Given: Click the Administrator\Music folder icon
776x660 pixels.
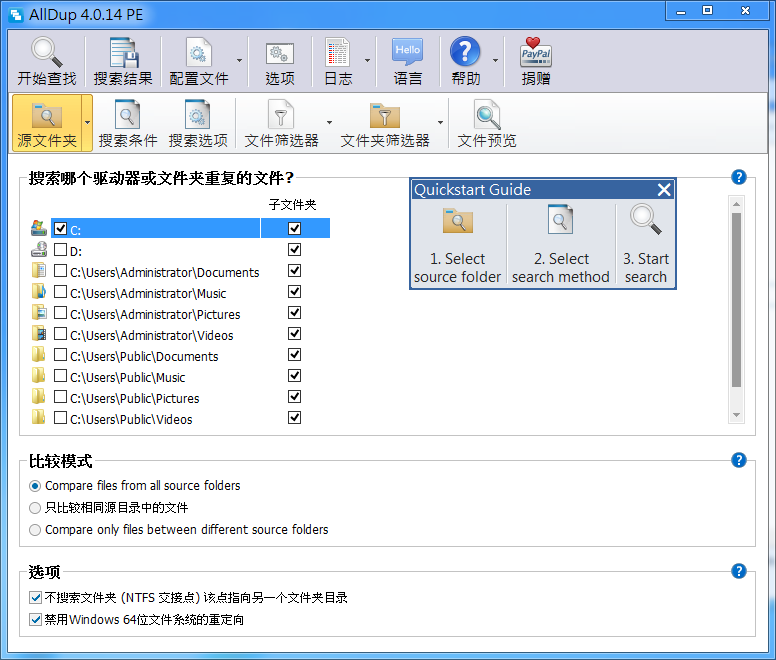Looking at the screenshot, I should pos(39,291).
